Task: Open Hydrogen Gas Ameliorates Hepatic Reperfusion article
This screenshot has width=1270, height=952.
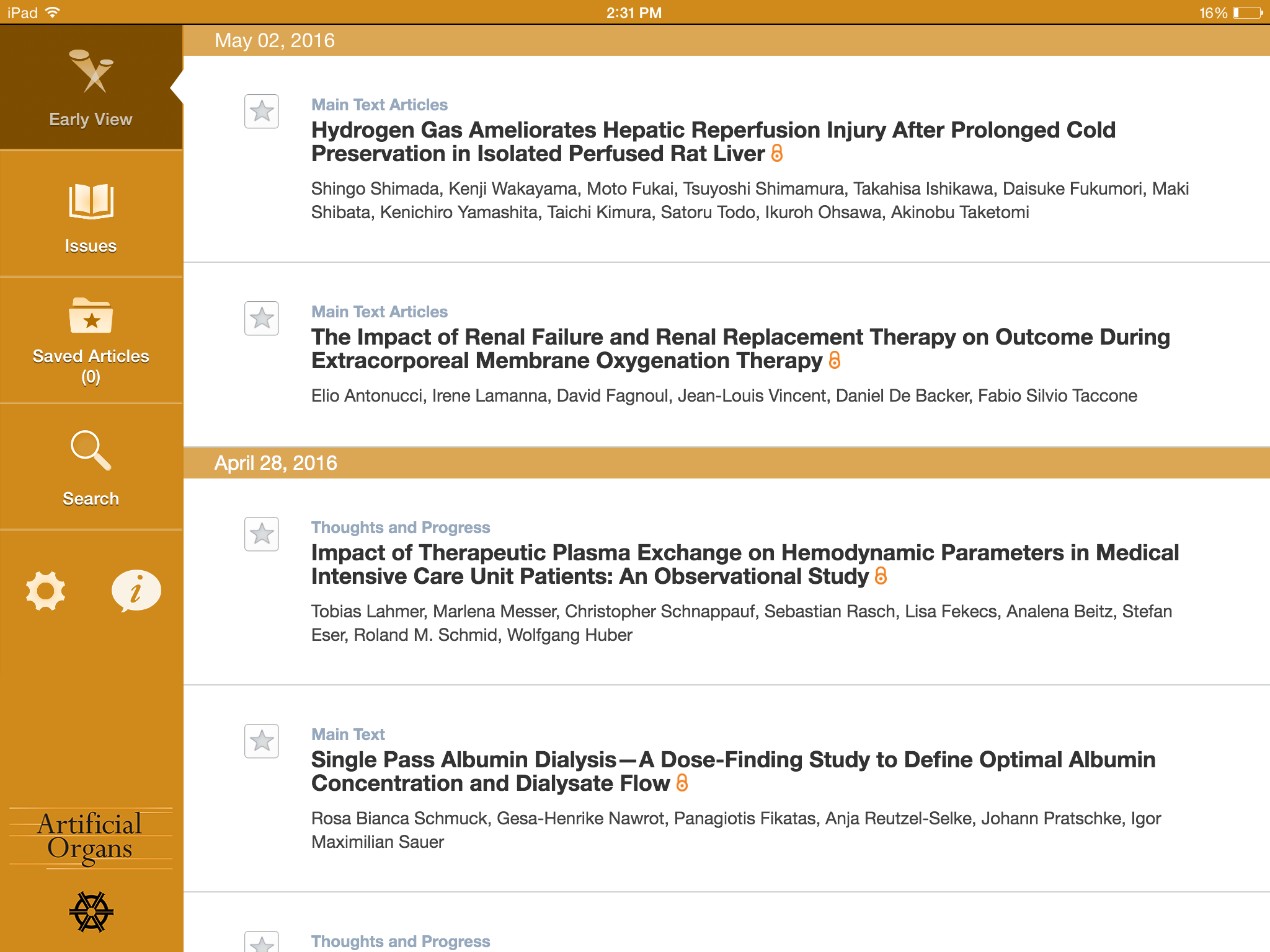Action: click(713, 142)
